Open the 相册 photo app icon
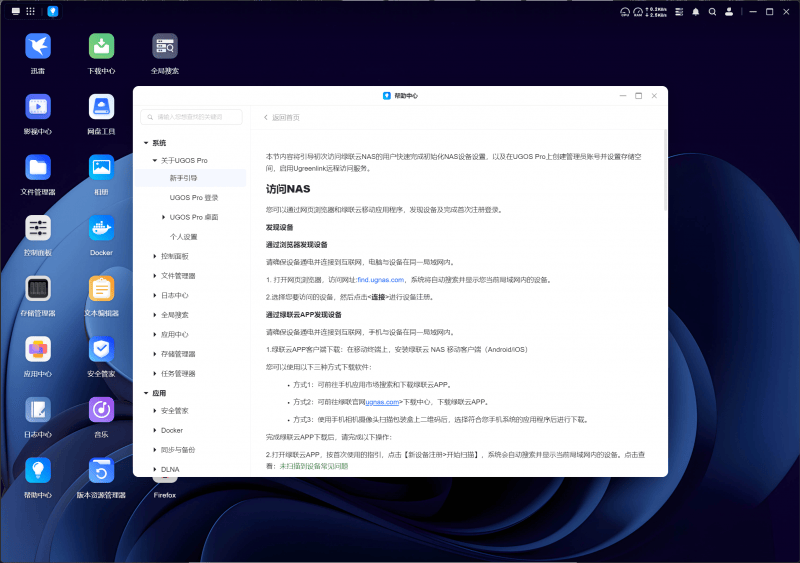This screenshot has width=800, height=563. point(101,167)
